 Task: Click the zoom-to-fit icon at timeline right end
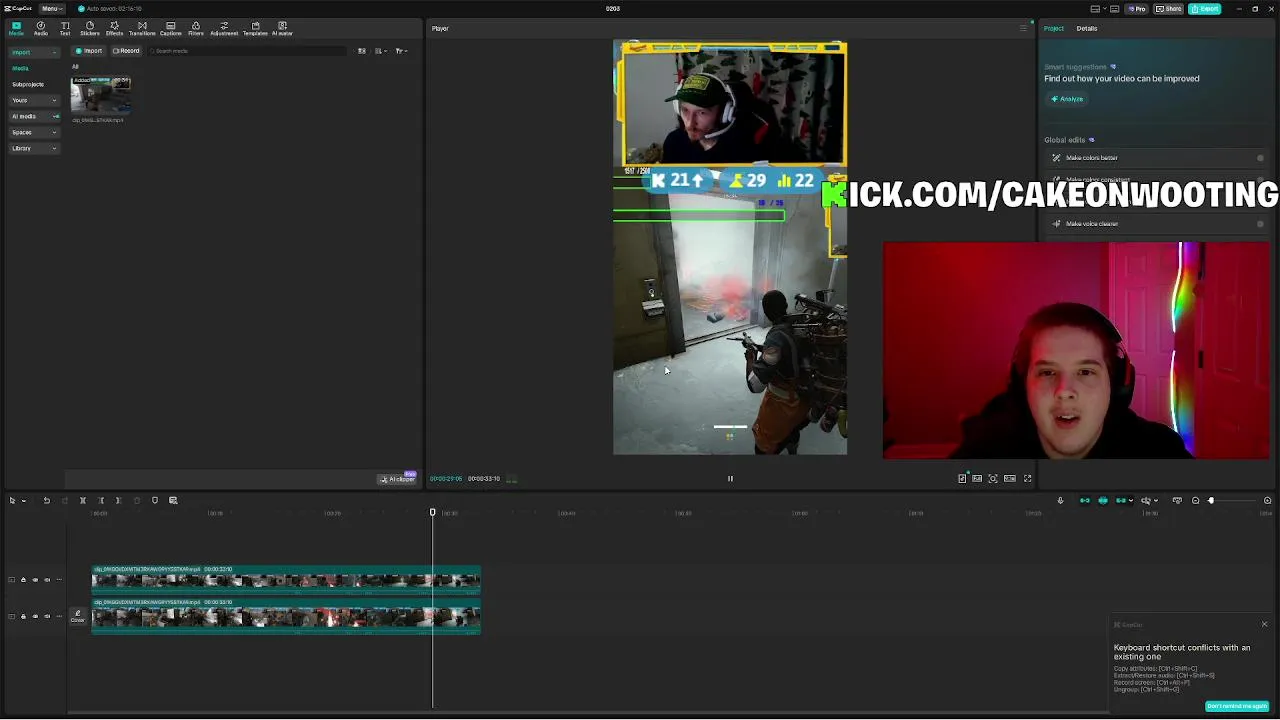click(x=1267, y=500)
